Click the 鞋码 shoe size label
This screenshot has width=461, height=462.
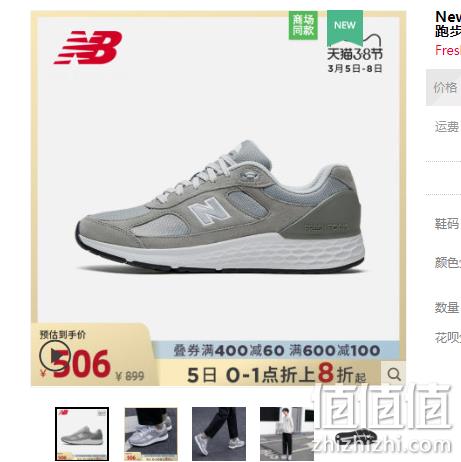(x=447, y=223)
